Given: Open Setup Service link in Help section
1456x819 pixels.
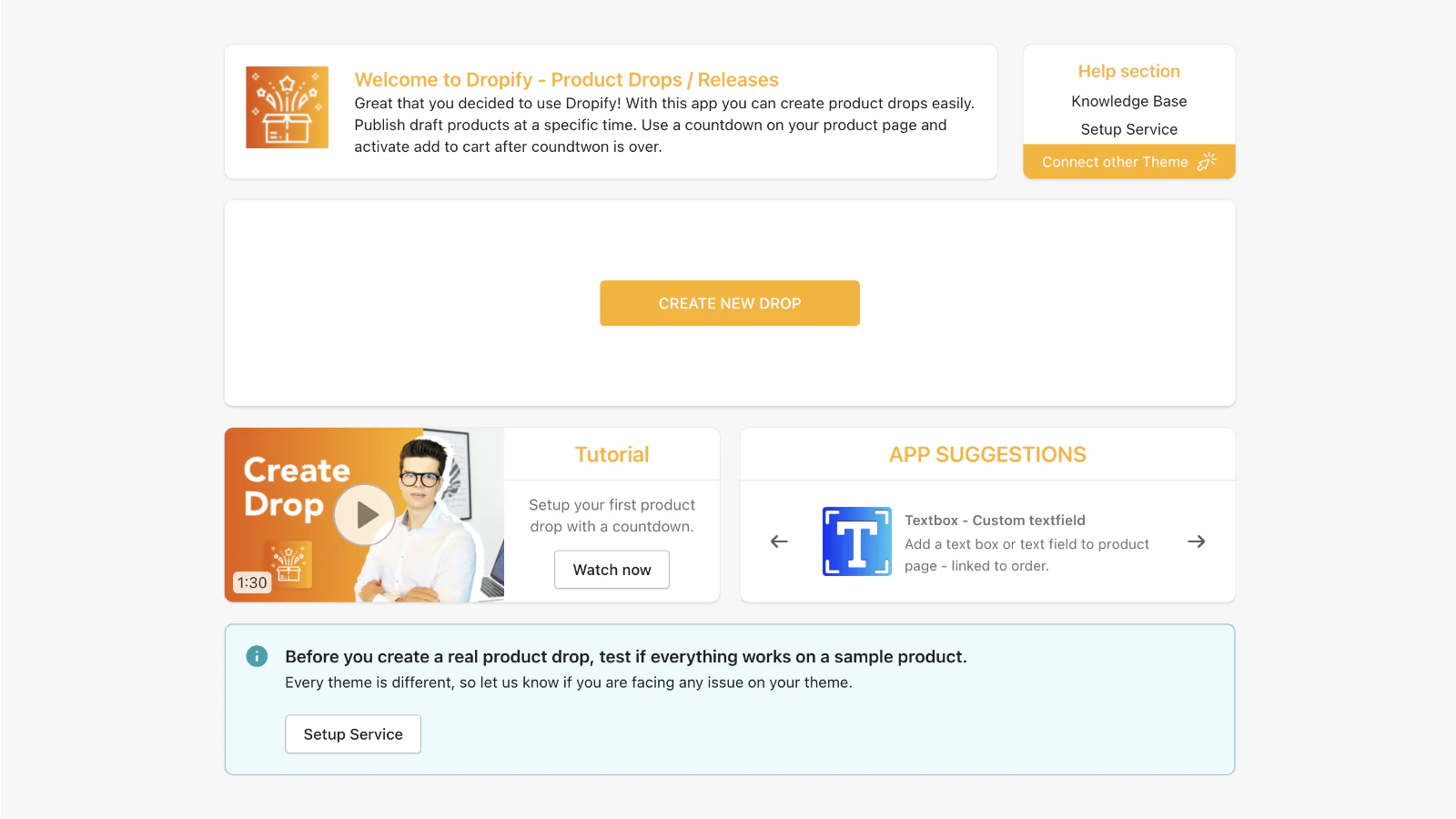Looking at the screenshot, I should [x=1129, y=129].
